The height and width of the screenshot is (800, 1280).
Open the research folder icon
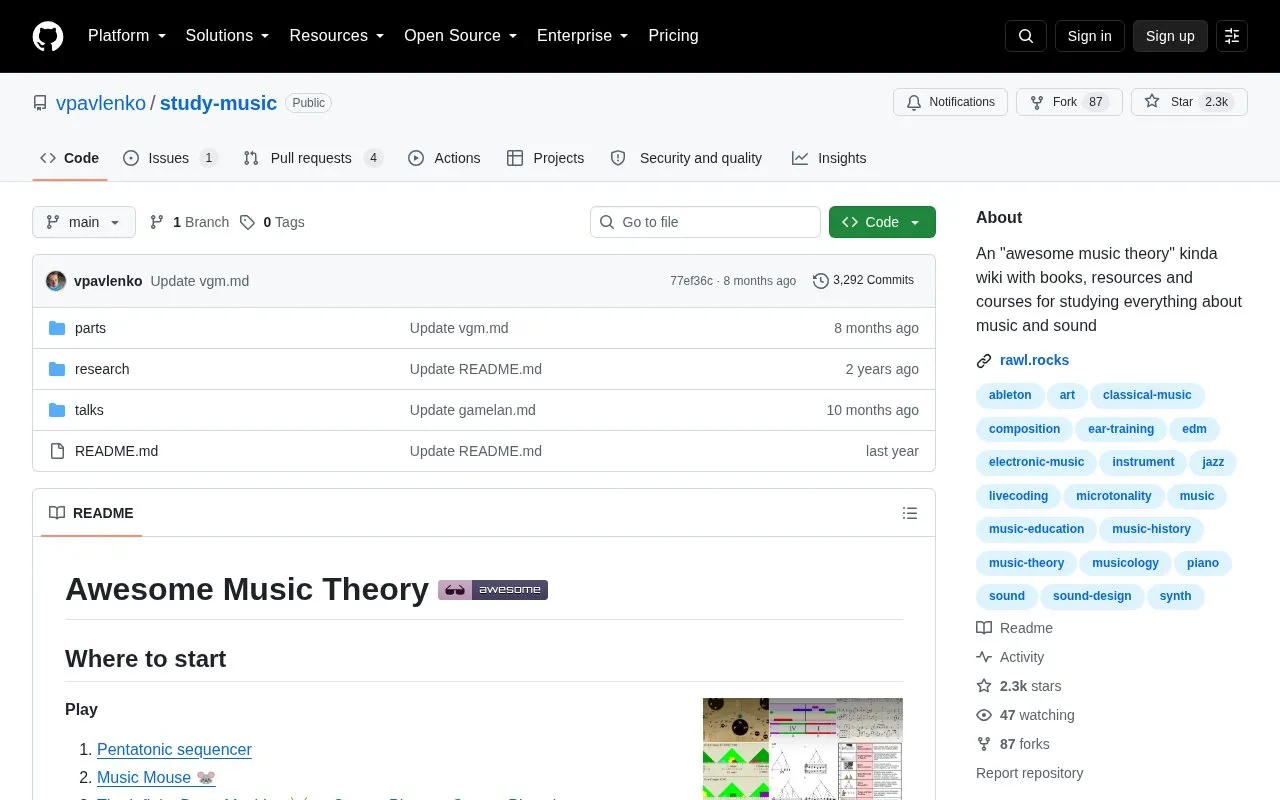tap(57, 369)
